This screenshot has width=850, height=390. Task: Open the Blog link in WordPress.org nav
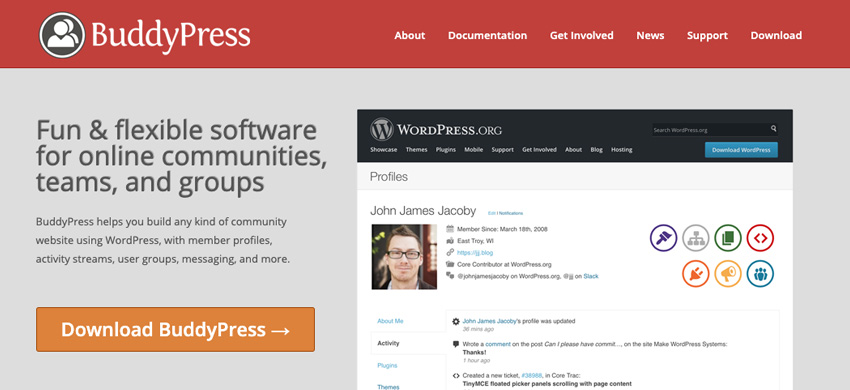(596, 150)
